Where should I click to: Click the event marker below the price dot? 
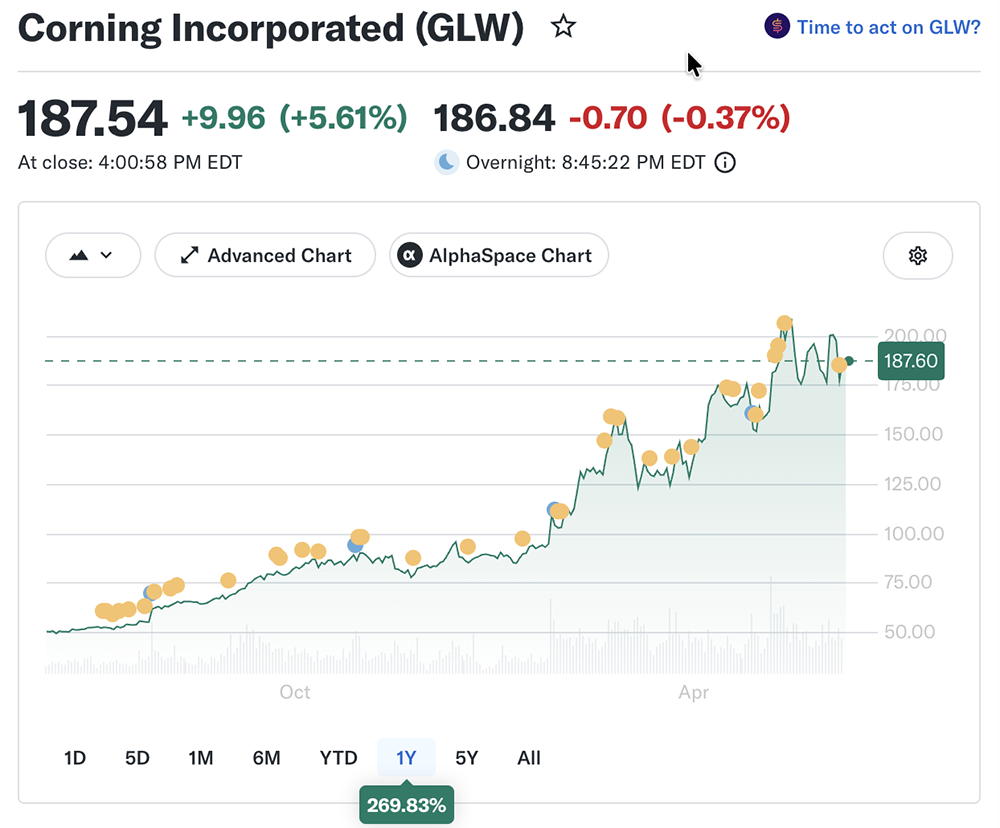point(839,365)
